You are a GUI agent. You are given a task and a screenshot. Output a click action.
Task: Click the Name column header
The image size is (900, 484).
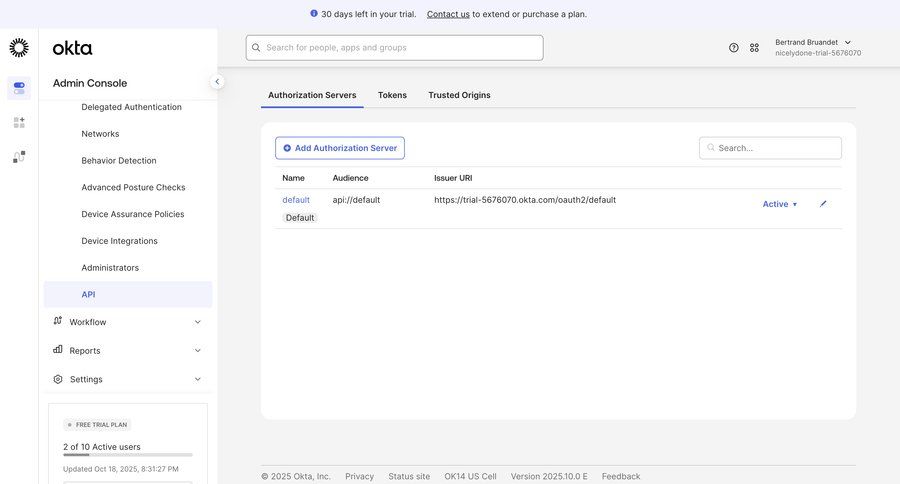pos(293,178)
